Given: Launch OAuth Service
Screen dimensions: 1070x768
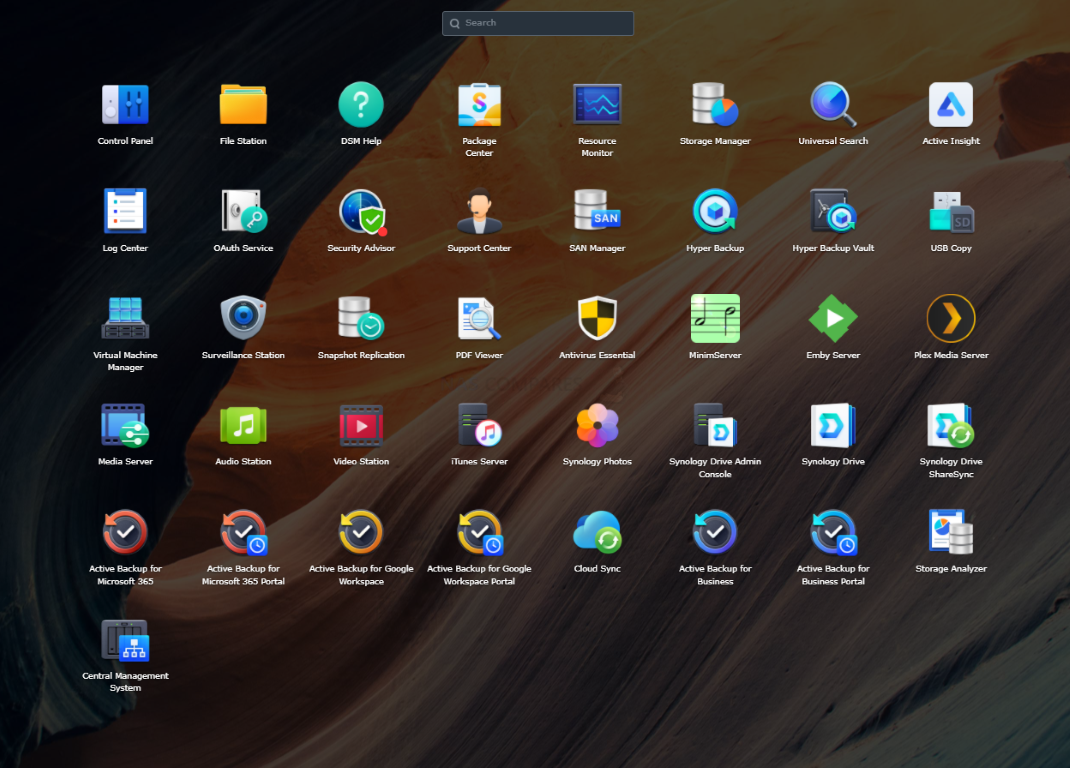Looking at the screenshot, I should click(243, 211).
